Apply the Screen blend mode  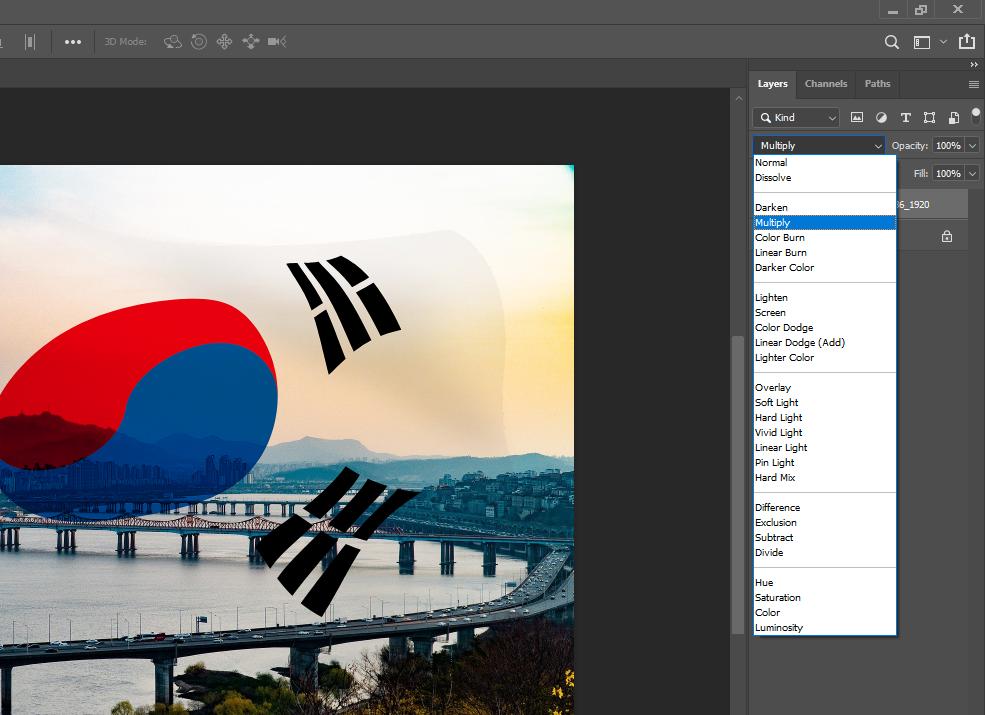(824, 313)
